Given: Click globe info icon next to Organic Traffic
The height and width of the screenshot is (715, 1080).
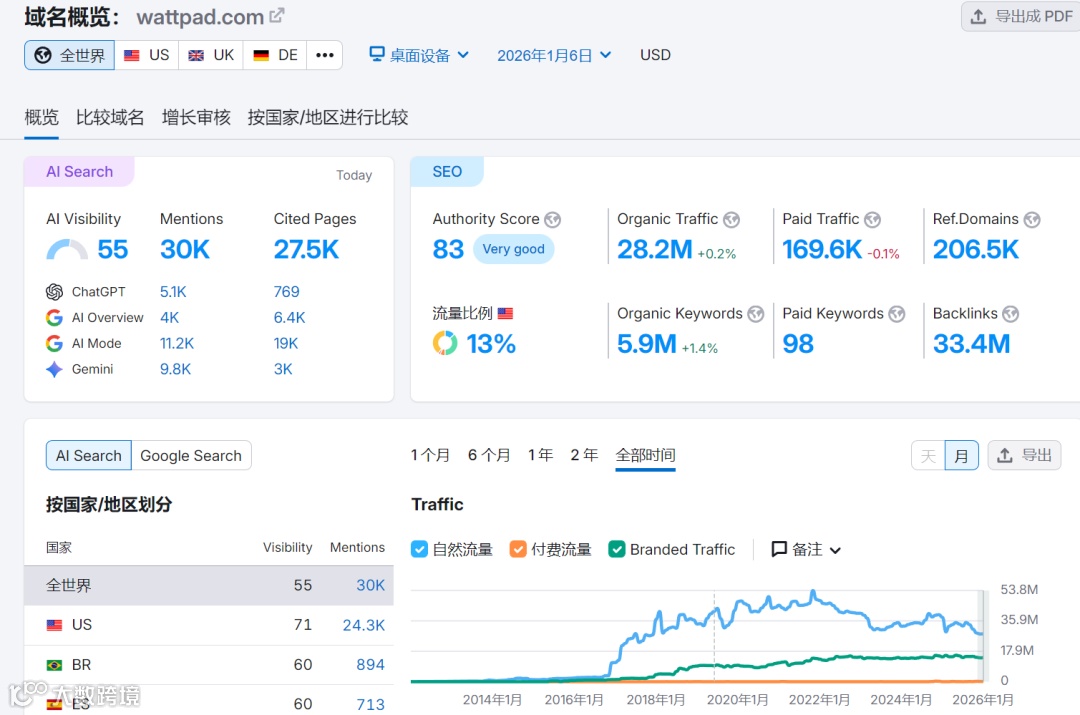Looking at the screenshot, I should [731, 220].
